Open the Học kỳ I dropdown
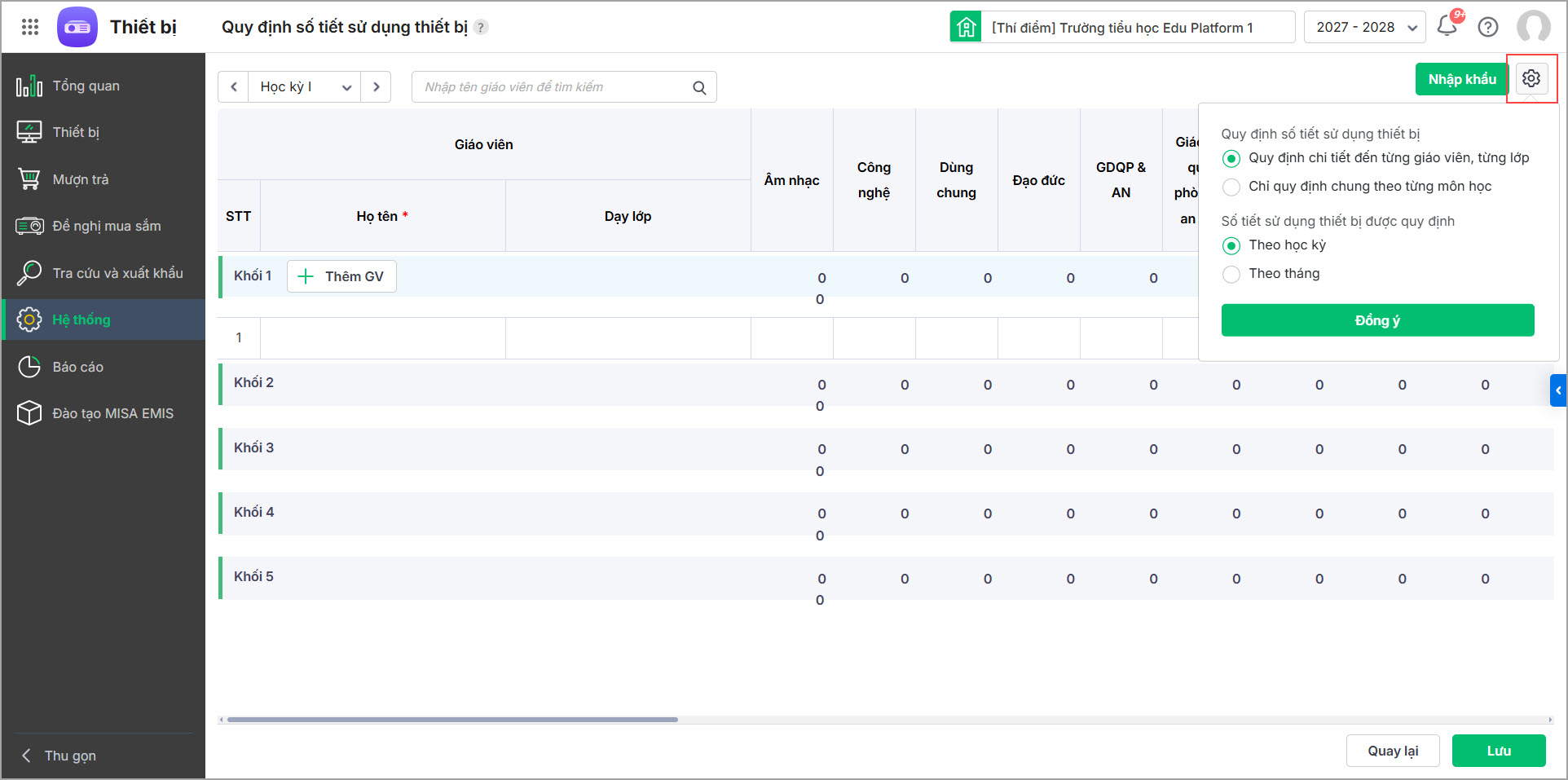Viewport: 1568px width, 780px height. (305, 87)
